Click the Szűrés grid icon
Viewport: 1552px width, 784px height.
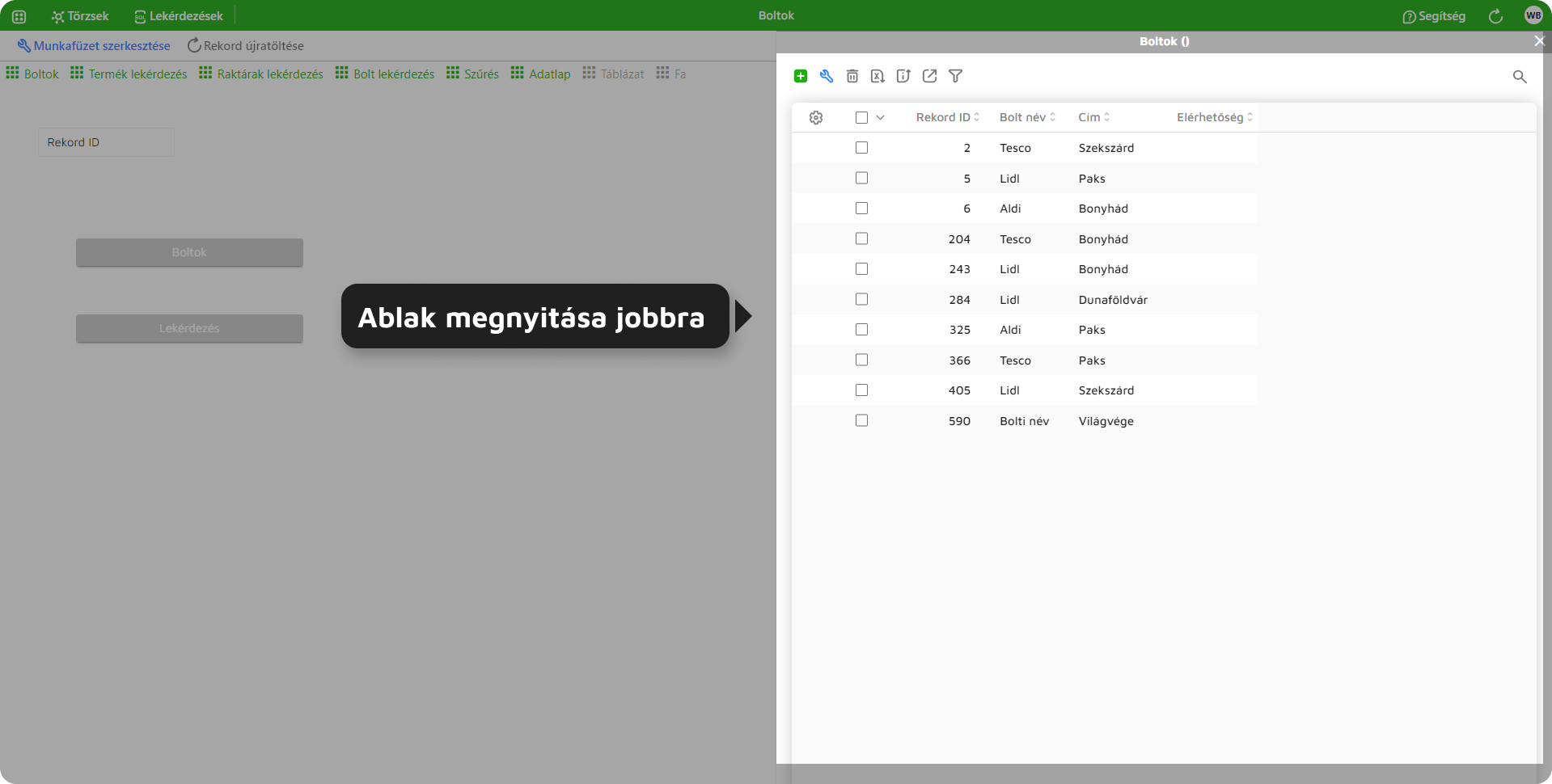(x=453, y=73)
